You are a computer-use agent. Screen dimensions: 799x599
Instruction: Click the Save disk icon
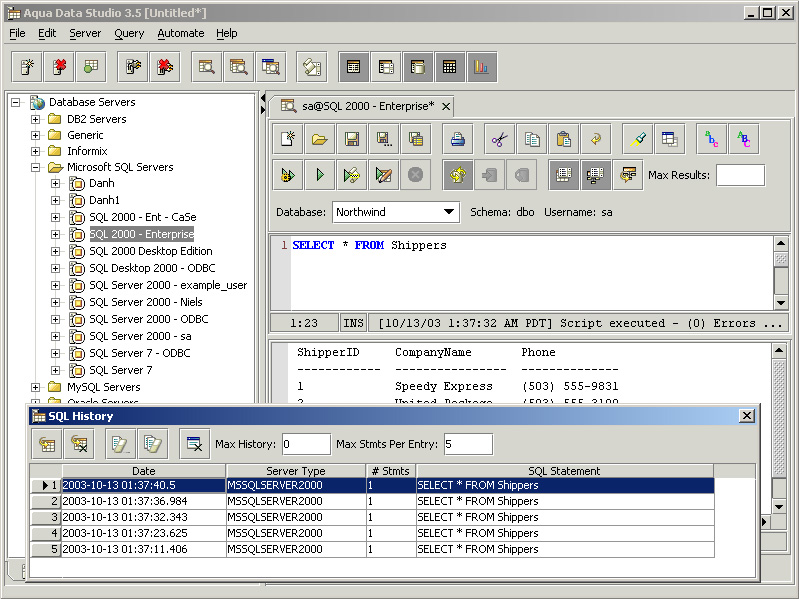point(352,139)
